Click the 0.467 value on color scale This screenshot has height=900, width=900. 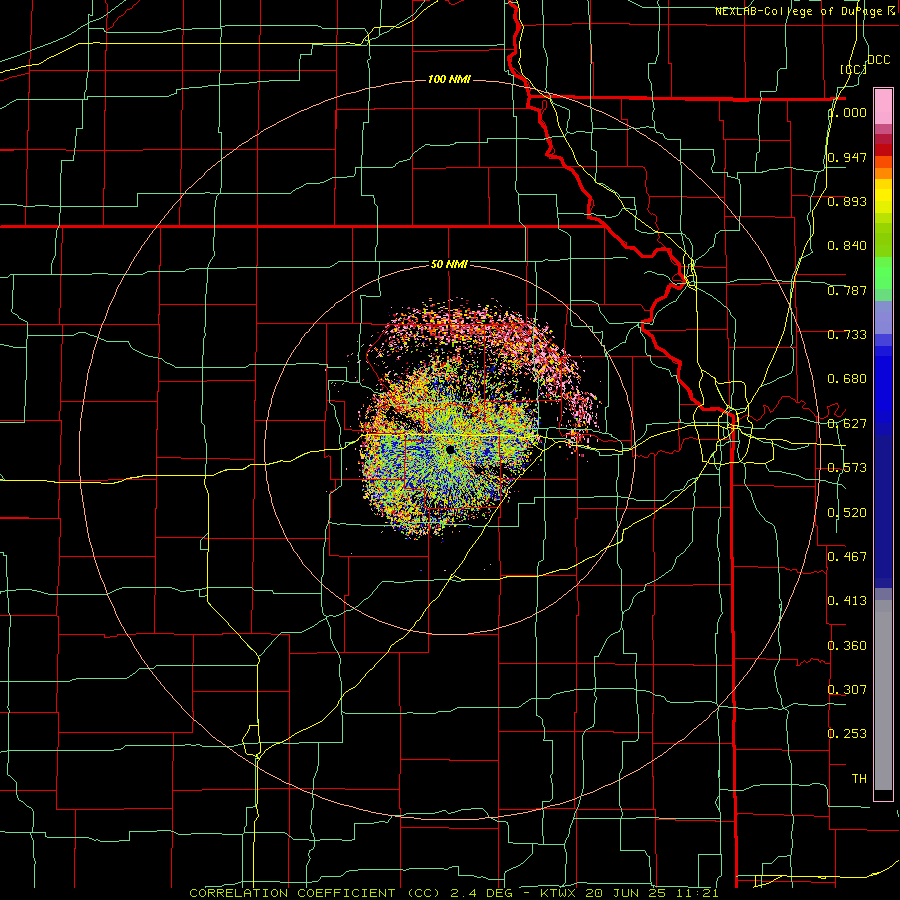[847, 556]
